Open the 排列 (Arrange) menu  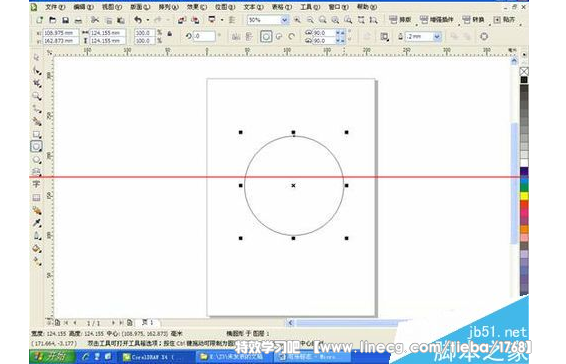[x=168, y=7]
